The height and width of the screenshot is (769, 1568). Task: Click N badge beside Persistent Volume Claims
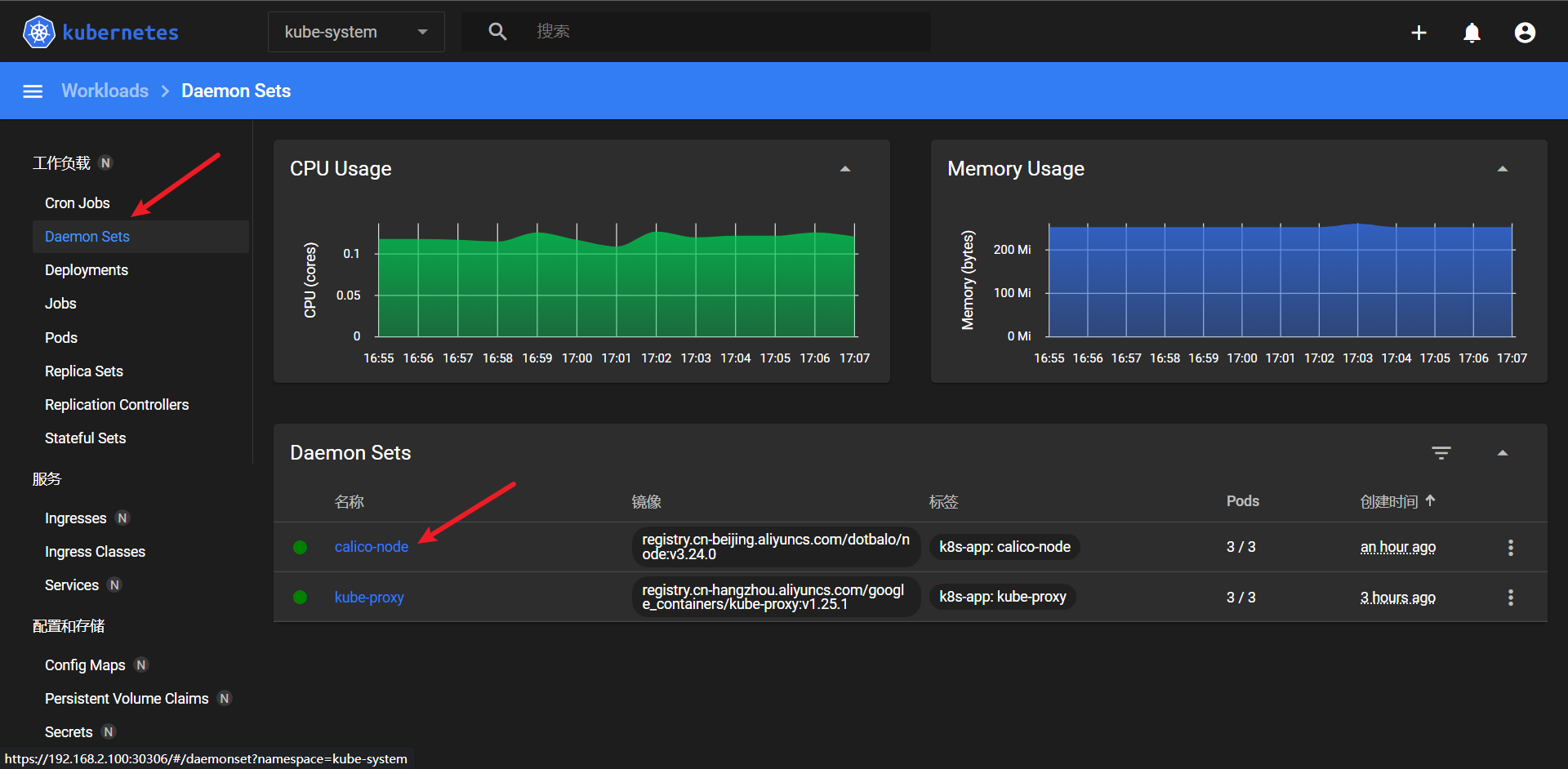tap(225, 699)
